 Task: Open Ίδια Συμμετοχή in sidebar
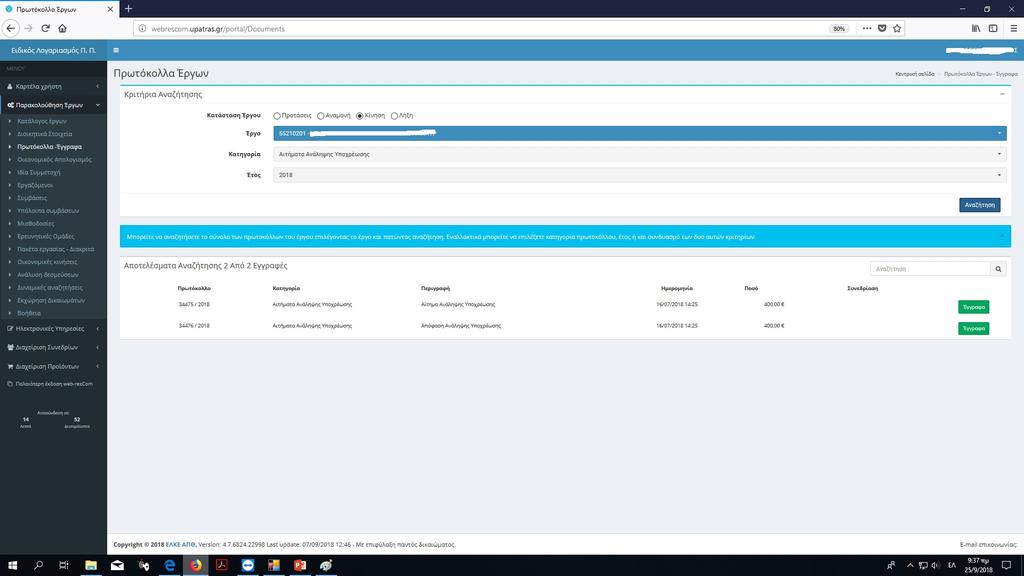coord(39,172)
